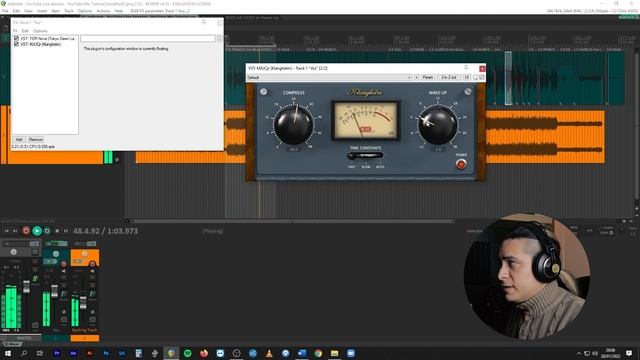Open the Actions menu in REAPER
The width and height of the screenshot is (640, 360).
pos(103,11)
